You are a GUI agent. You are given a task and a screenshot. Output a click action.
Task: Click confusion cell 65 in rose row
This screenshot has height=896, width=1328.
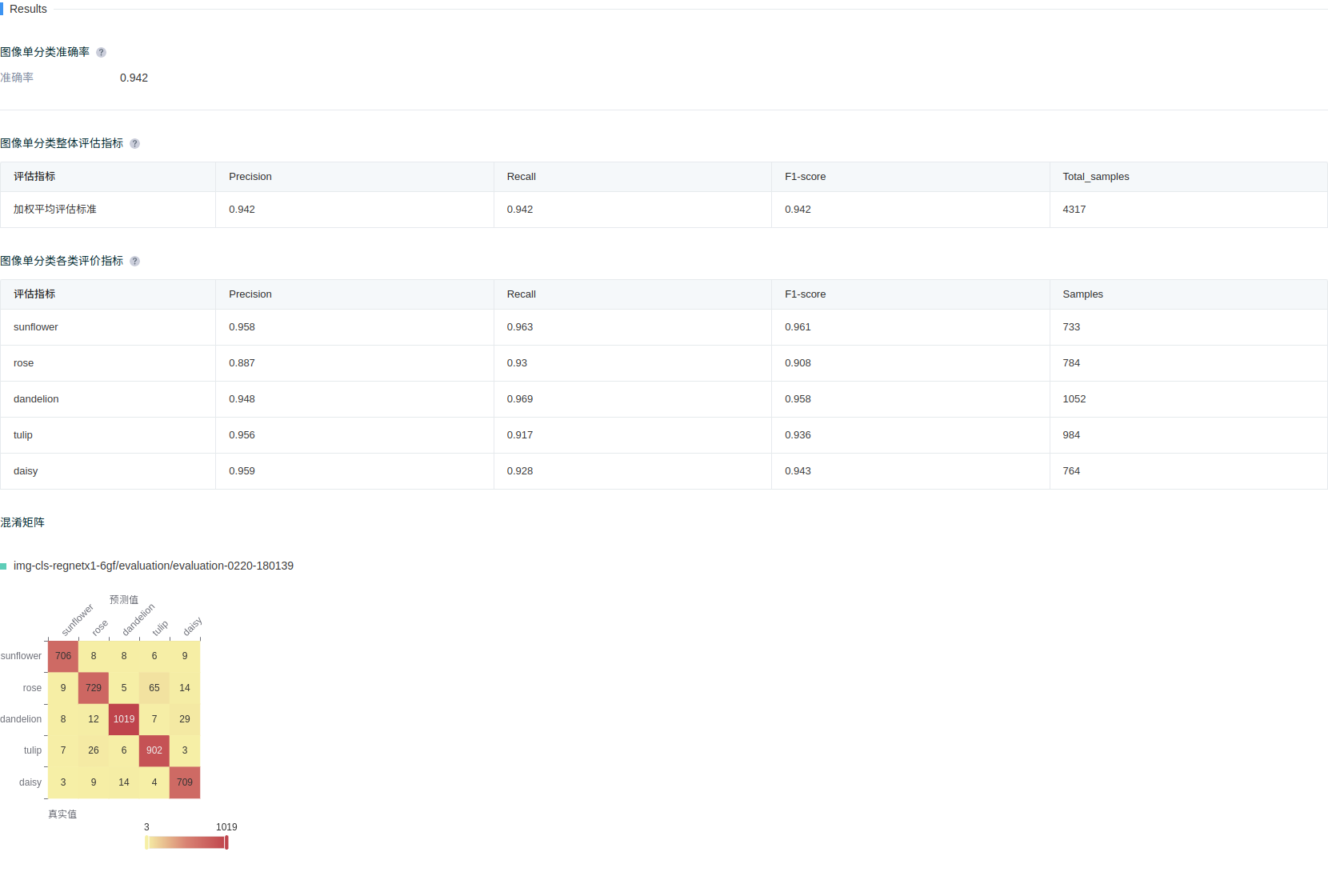point(154,688)
